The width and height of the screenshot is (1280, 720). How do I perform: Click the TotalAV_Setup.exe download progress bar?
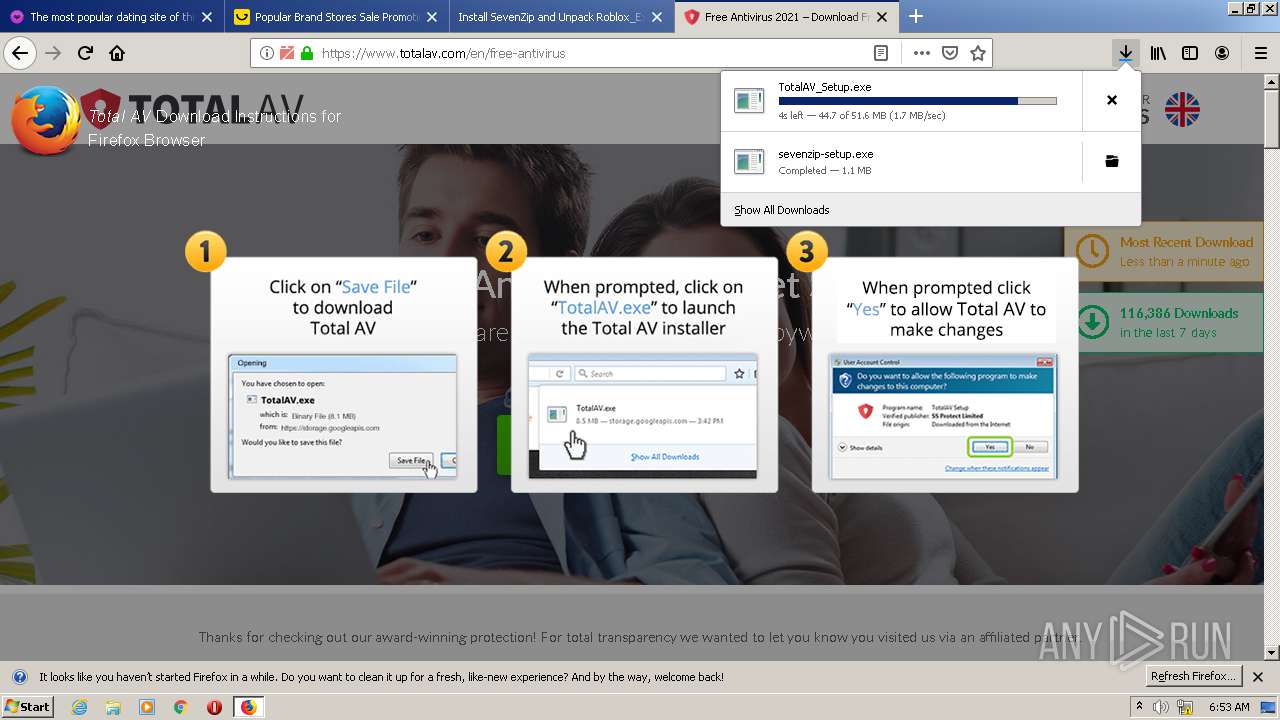tap(917, 101)
